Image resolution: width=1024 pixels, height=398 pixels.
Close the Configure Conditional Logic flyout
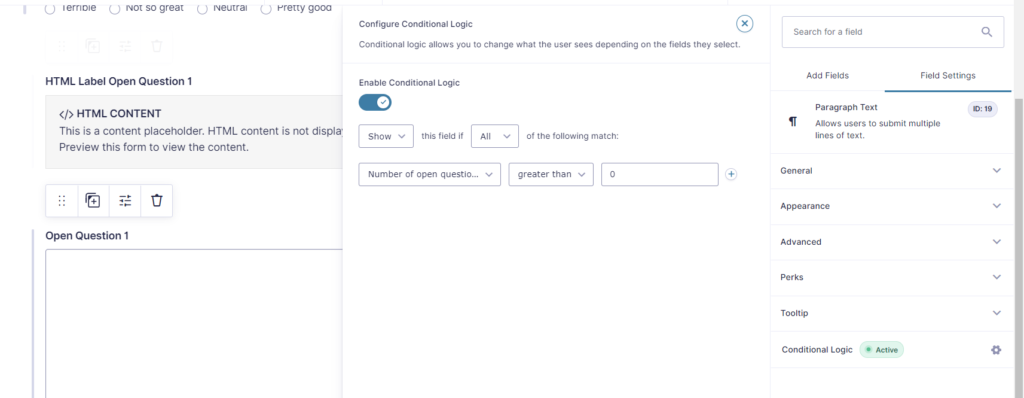tap(744, 24)
